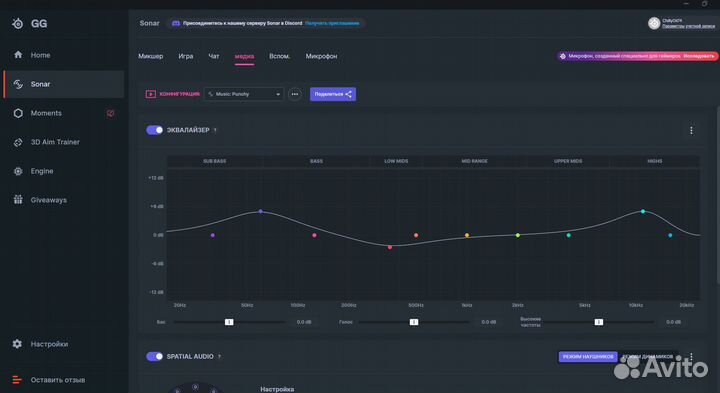Click the Бас slider handle
The width and height of the screenshot is (720, 393).
click(x=229, y=322)
